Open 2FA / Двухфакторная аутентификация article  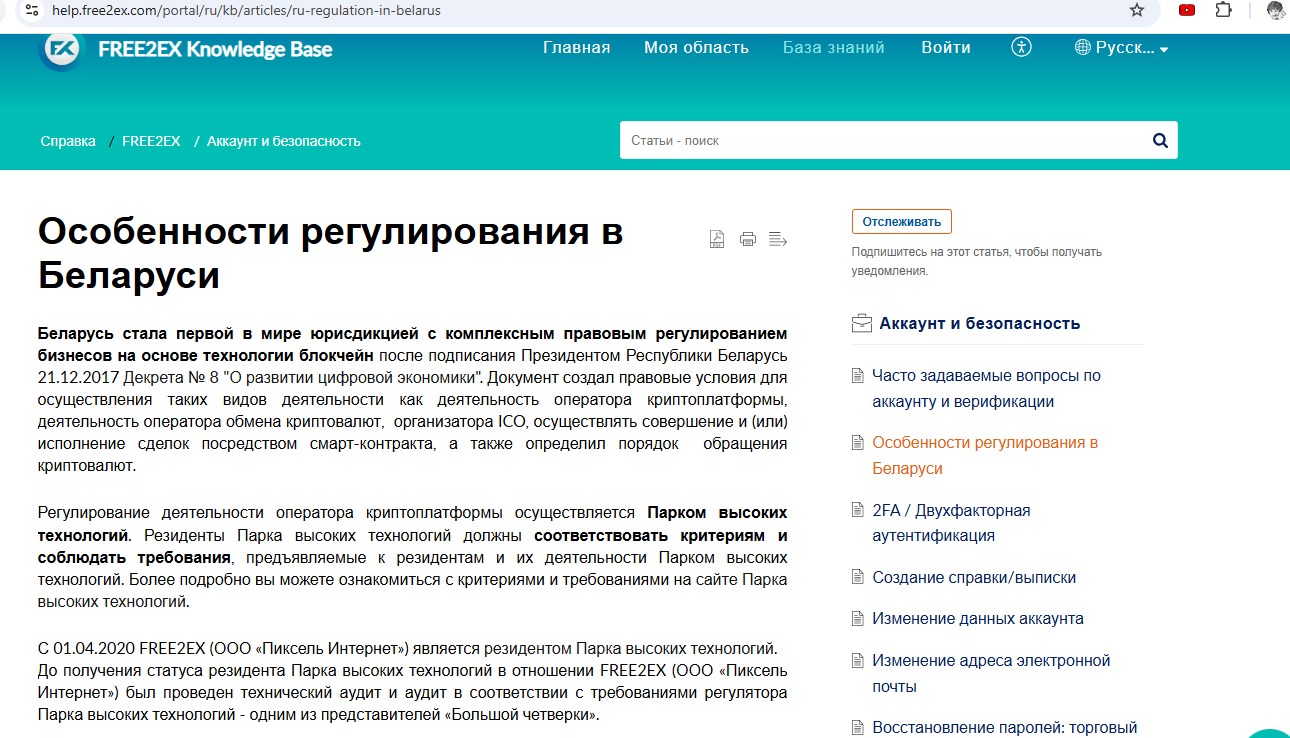click(x=950, y=523)
